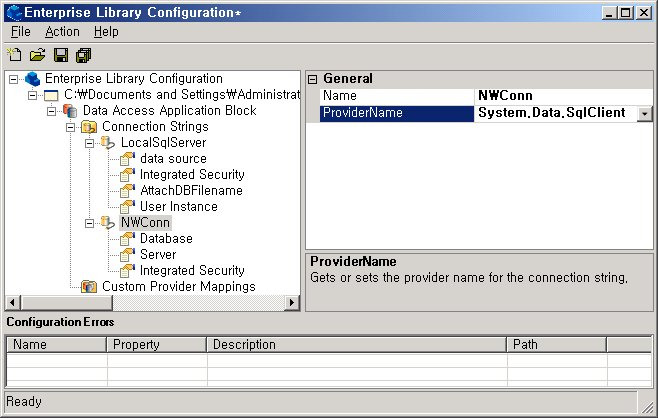The height and width of the screenshot is (418, 658).
Task: Click the Property column header
Action: pos(157,345)
